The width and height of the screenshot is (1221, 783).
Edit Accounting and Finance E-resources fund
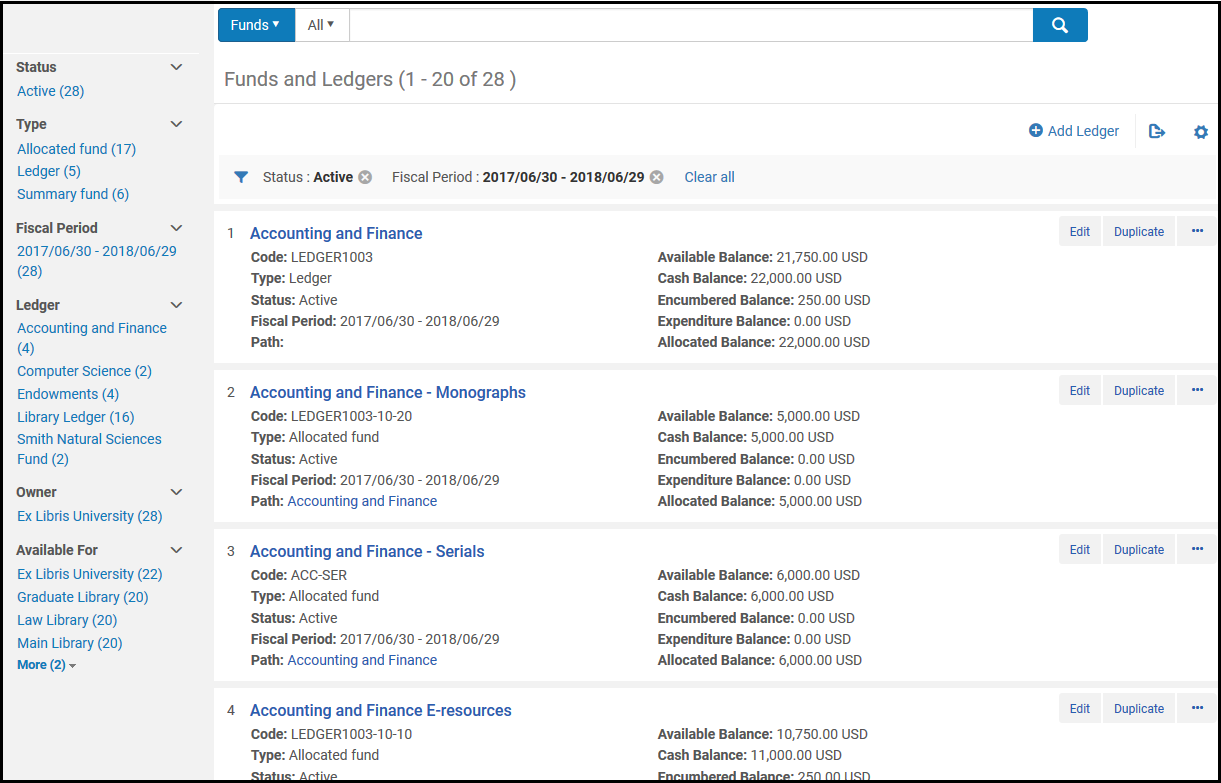pos(1080,708)
